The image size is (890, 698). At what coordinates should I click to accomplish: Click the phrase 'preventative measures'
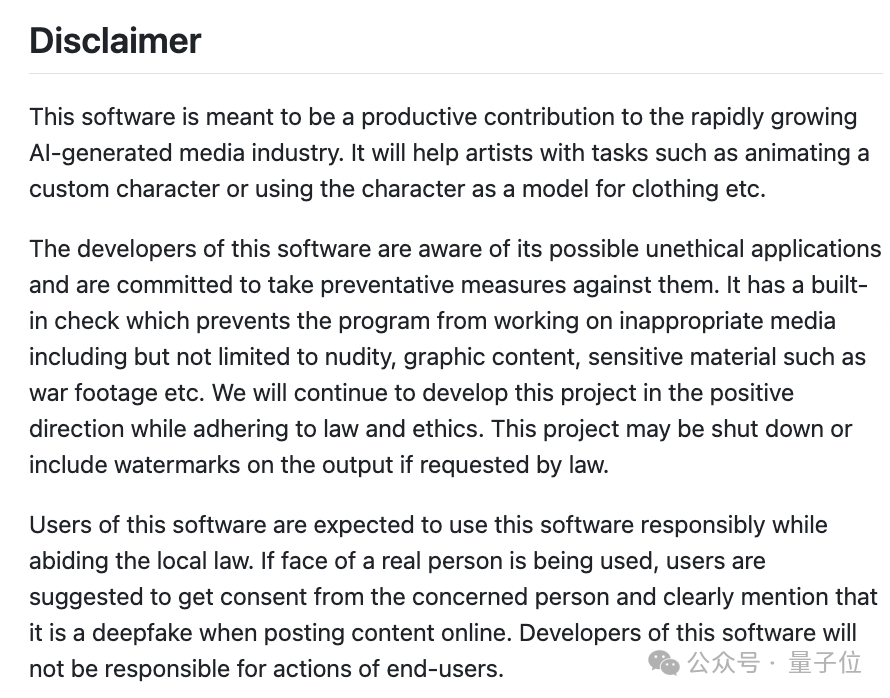tap(443, 285)
